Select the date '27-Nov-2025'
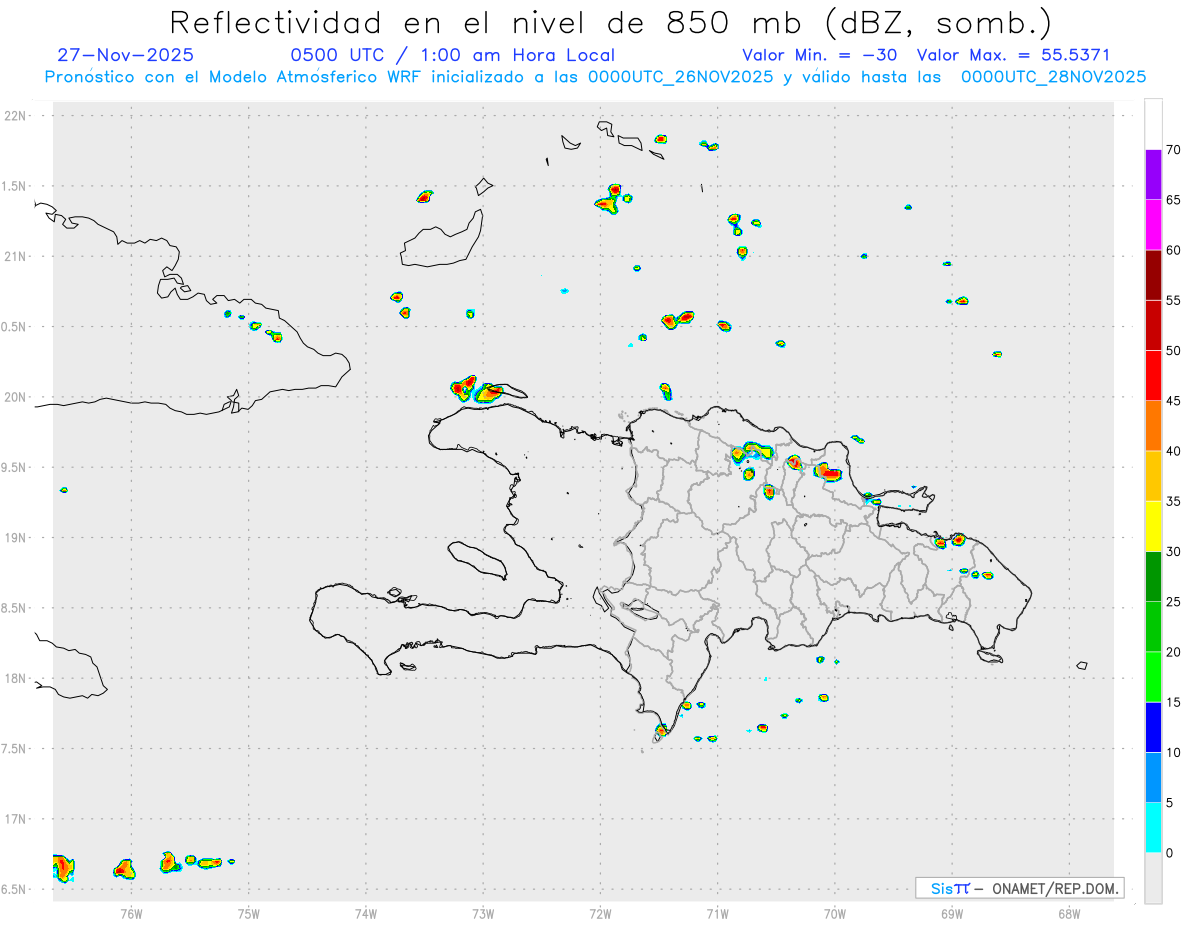The image size is (1200, 927). [126, 55]
